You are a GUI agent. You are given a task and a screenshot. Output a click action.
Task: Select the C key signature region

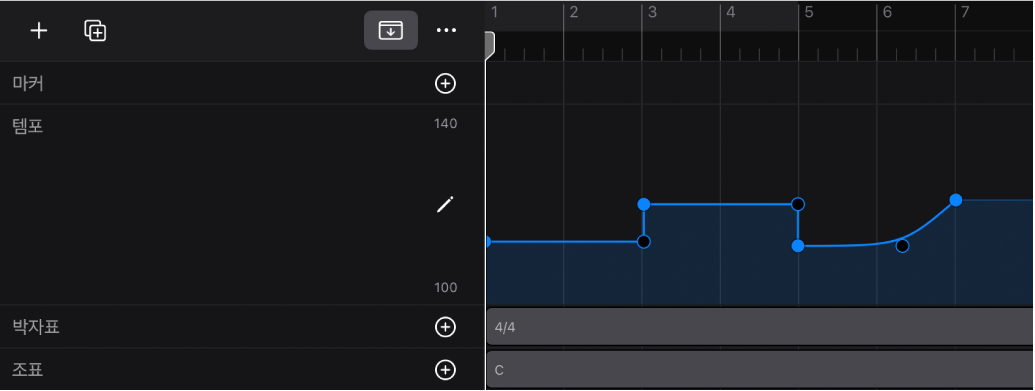[760, 370]
